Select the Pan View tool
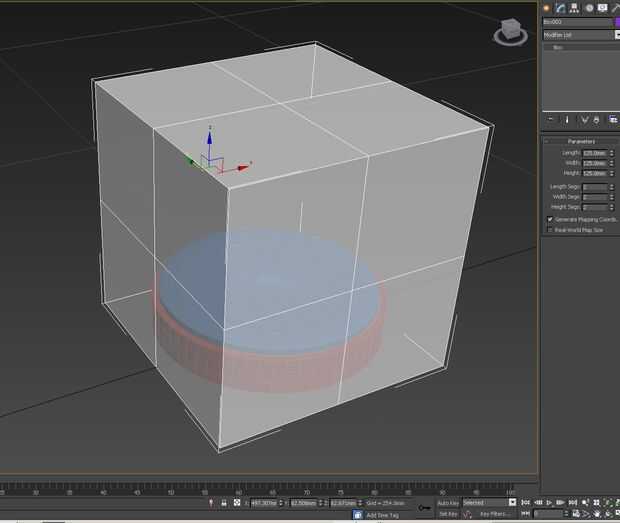620x523 pixels. pyautogui.click(x=597, y=514)
